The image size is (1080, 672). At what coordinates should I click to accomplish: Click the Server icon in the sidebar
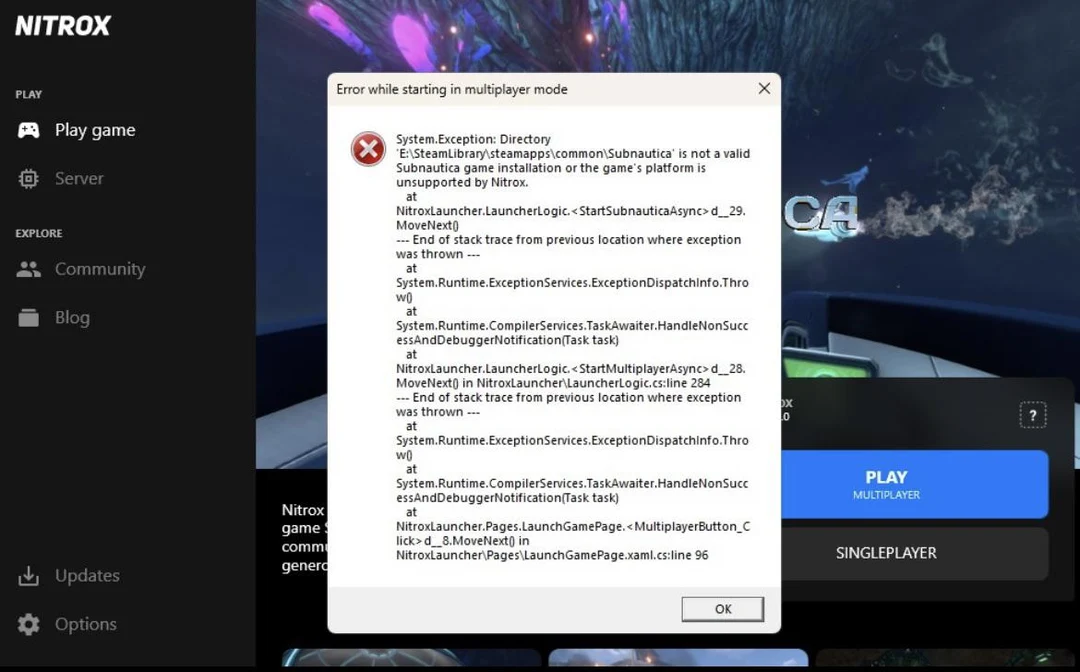tap(28, 178)
